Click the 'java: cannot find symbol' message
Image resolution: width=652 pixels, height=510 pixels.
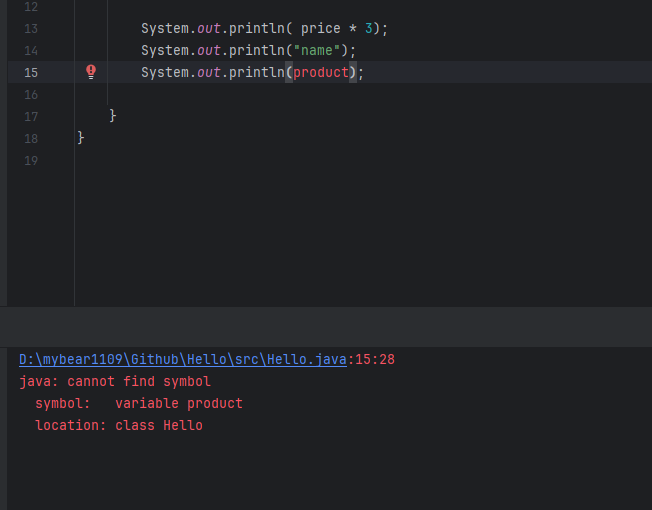pyautogui.click(x=115, y=382)
